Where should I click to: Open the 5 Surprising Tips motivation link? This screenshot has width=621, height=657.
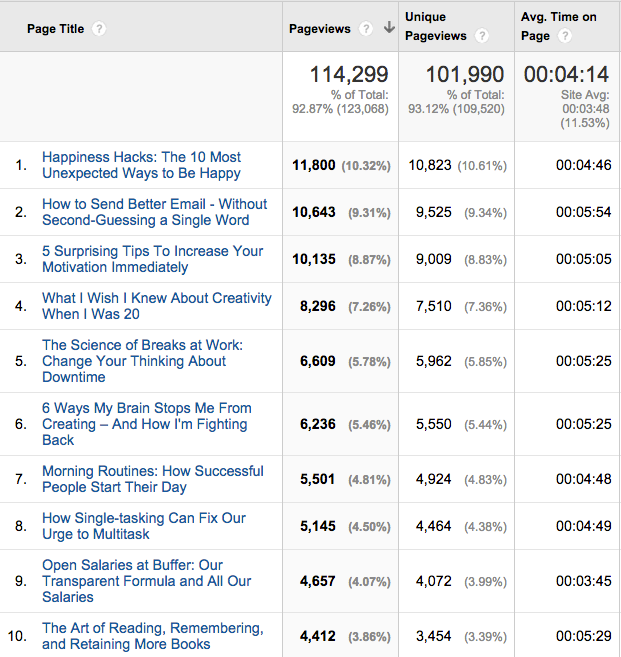click(x=153, y=259)
